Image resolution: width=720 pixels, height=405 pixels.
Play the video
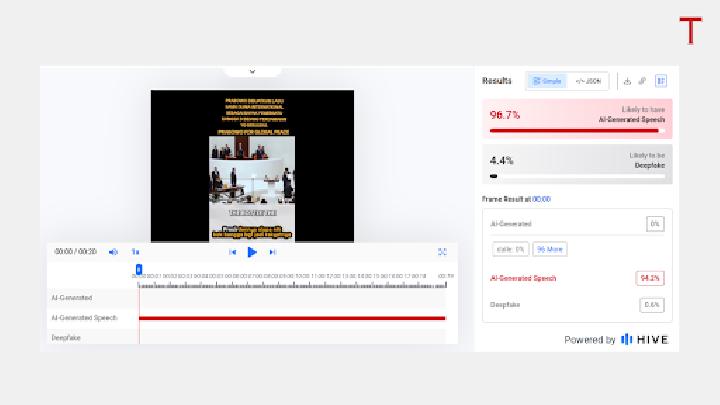252,252
